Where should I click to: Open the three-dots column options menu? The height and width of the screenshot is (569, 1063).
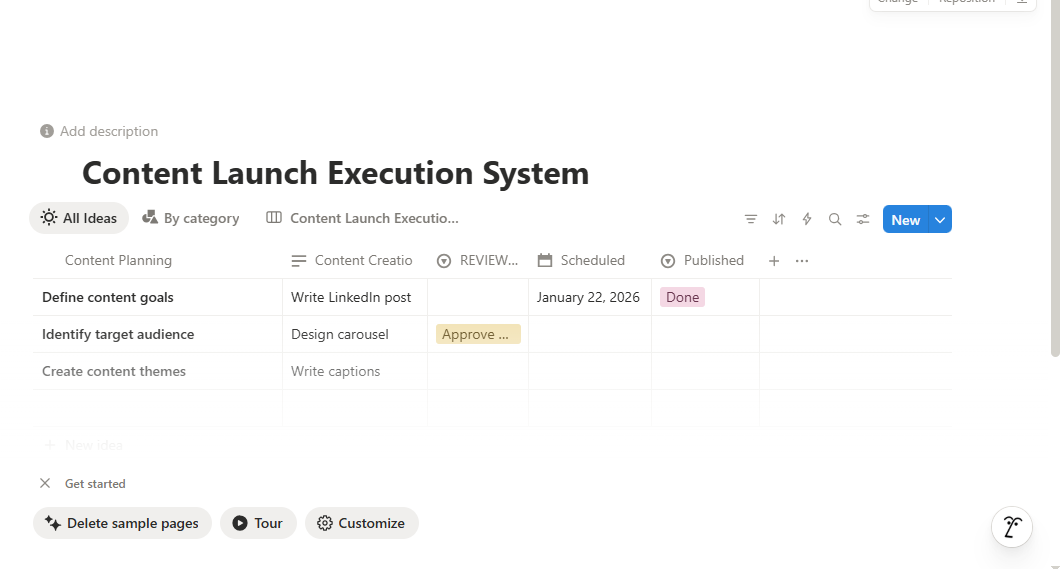click(802, 261)
